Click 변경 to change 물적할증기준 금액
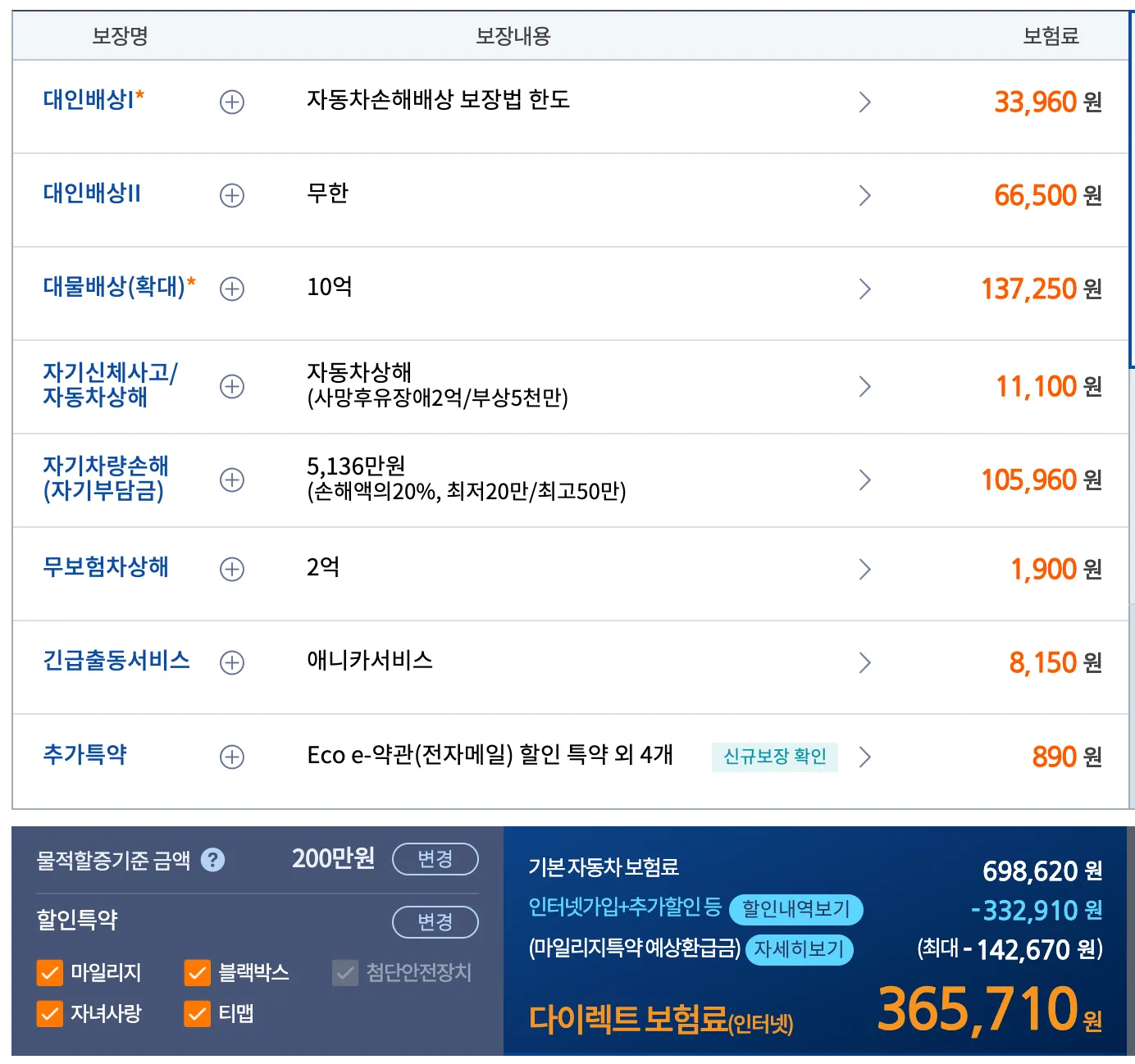 435,859
